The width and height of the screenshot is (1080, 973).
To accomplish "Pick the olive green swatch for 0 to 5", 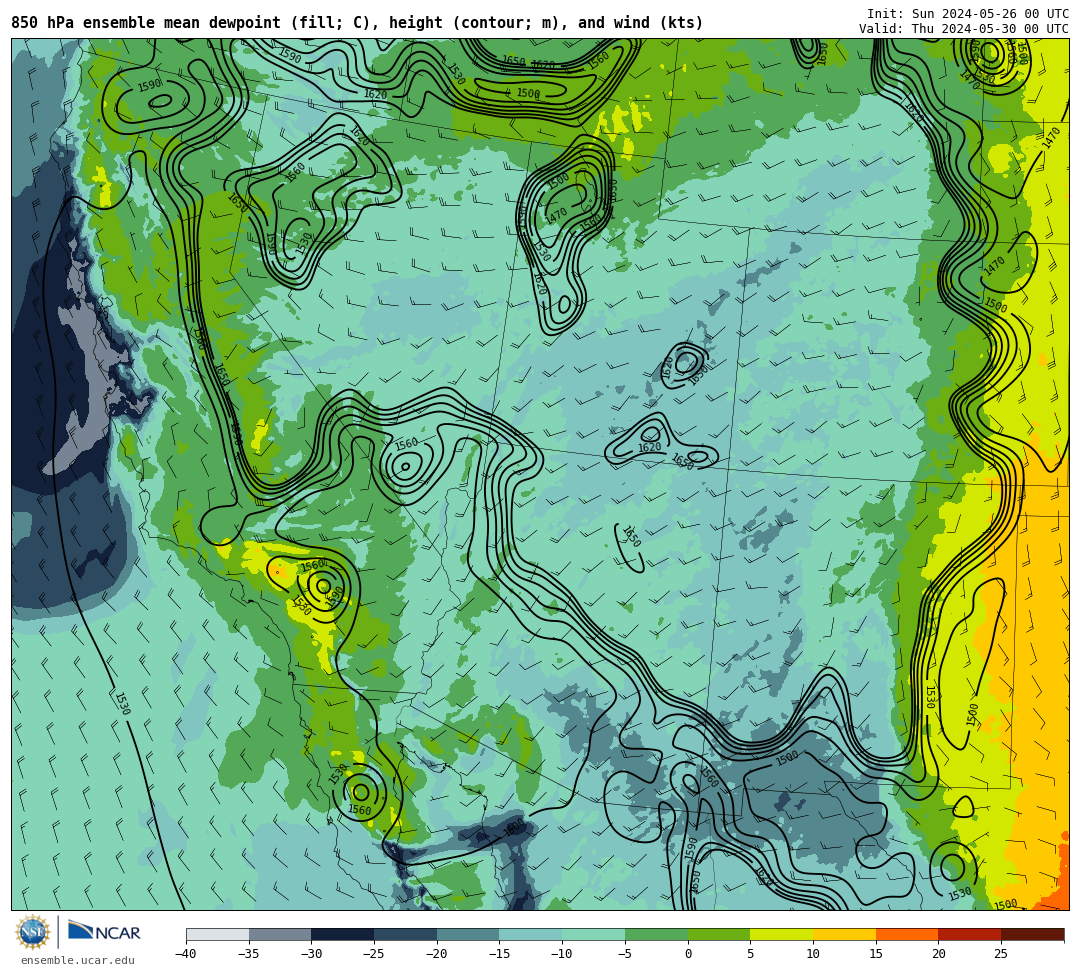I will 719,934.
